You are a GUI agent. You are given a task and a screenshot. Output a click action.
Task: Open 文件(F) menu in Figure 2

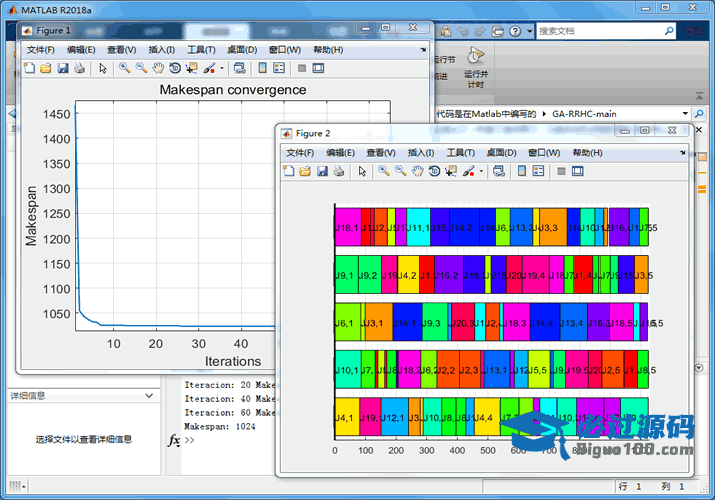300,153
